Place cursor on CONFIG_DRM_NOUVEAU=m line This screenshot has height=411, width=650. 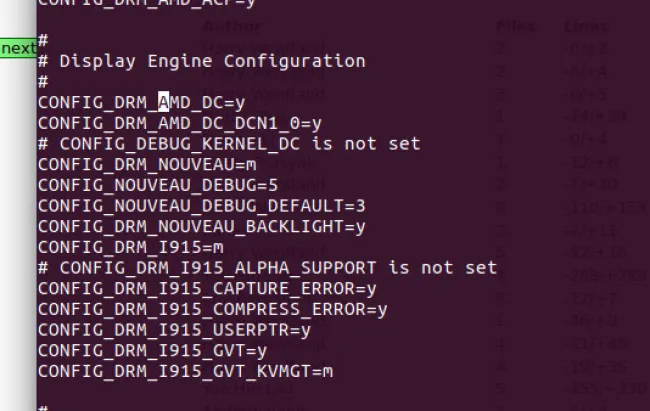pos(147,165)
